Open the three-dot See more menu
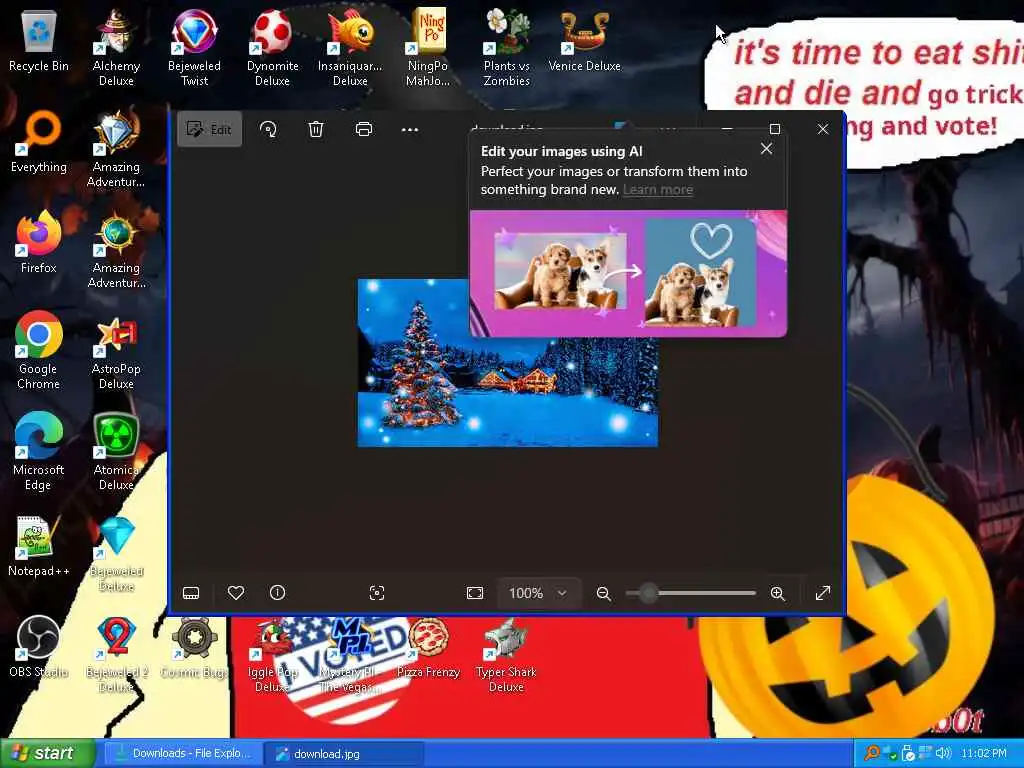1024x768 pixels. tap(409, 129)
